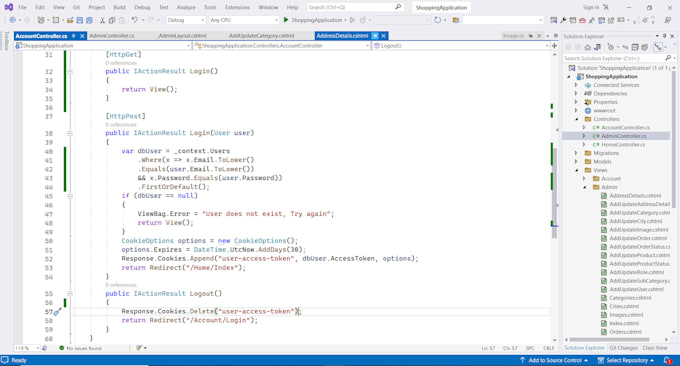
Task: Click the screwdriver quick actions icon on line 57
Action: [x=57, y=311]
